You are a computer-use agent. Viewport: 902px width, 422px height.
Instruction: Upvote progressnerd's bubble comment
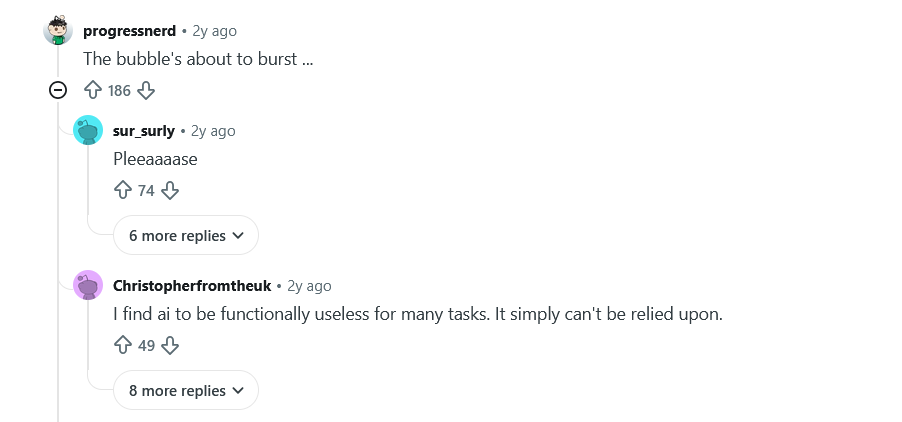(x=93, y=90)
